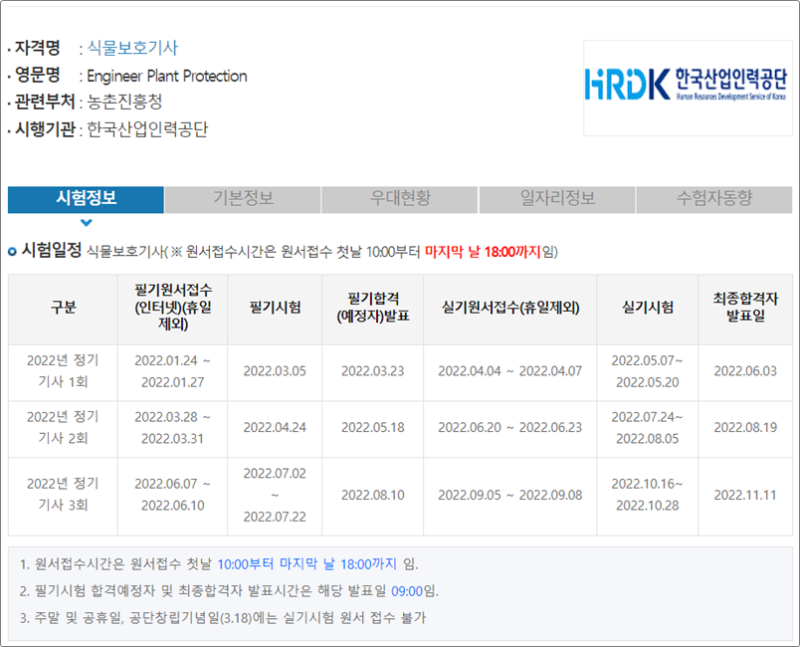Click the 2022년 정기 기사 3회 row label
This screenshot has height=647, width=800.
pyautogui.click(x=63, y=494)
